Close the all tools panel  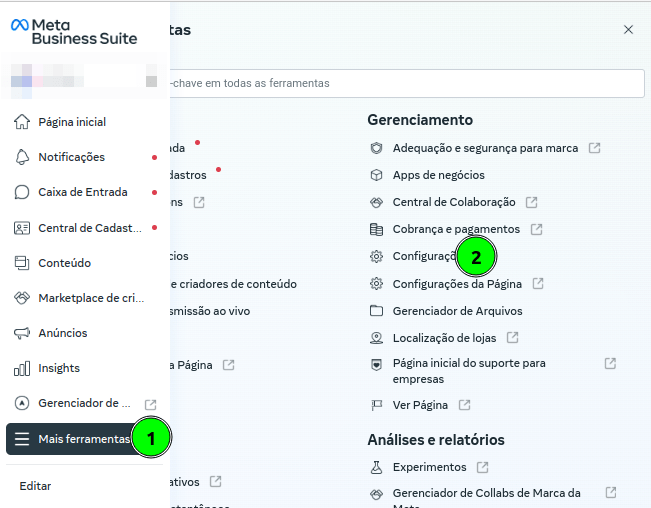[628, 30]
